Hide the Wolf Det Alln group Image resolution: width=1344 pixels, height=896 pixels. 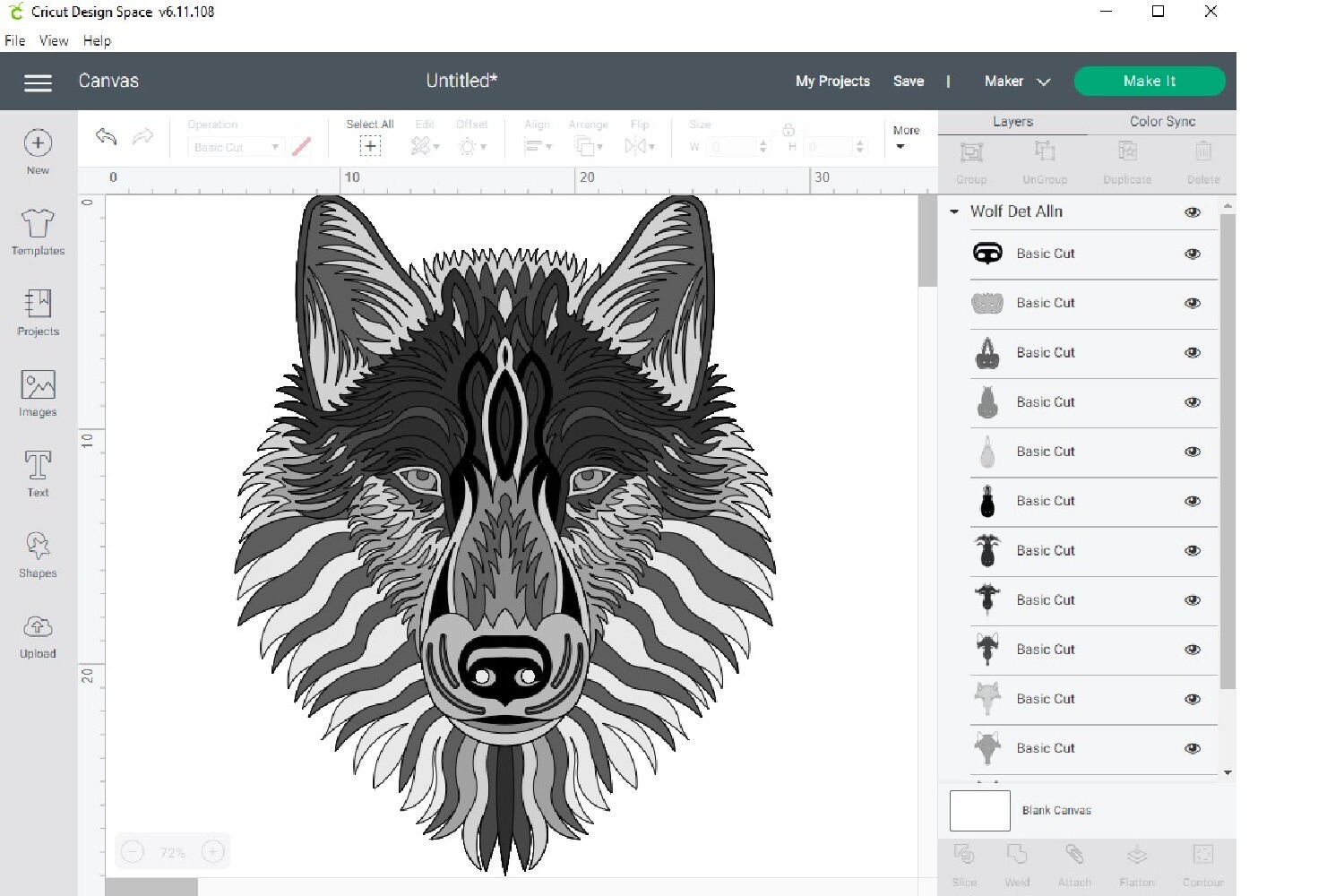[x=1193, y=212]
